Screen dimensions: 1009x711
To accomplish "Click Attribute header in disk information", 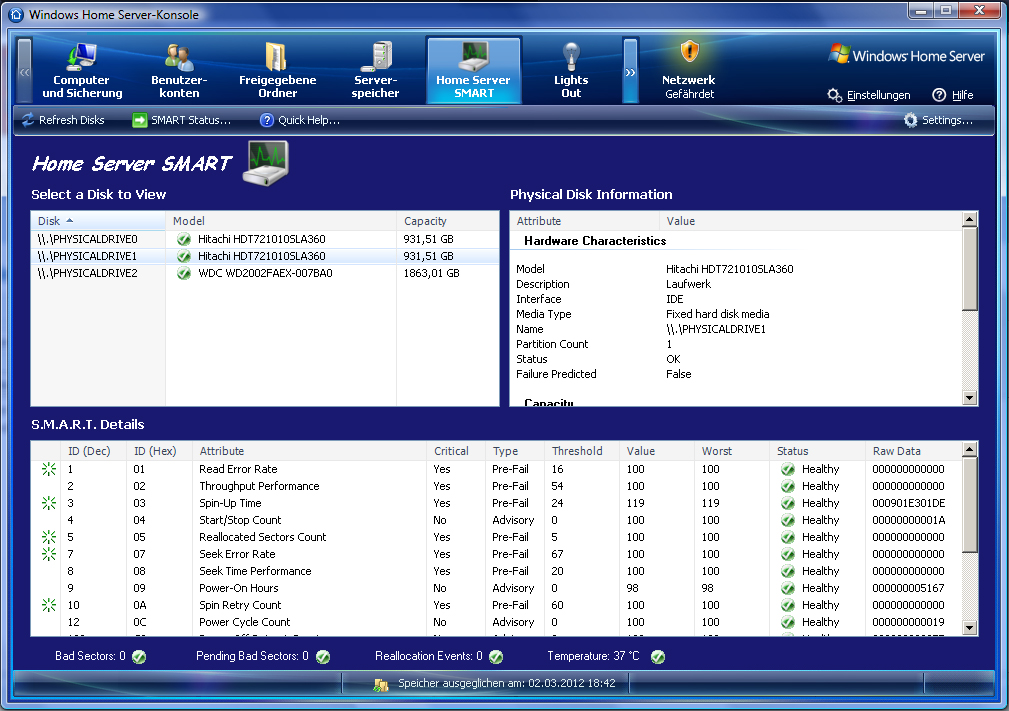I will (585, 221).
